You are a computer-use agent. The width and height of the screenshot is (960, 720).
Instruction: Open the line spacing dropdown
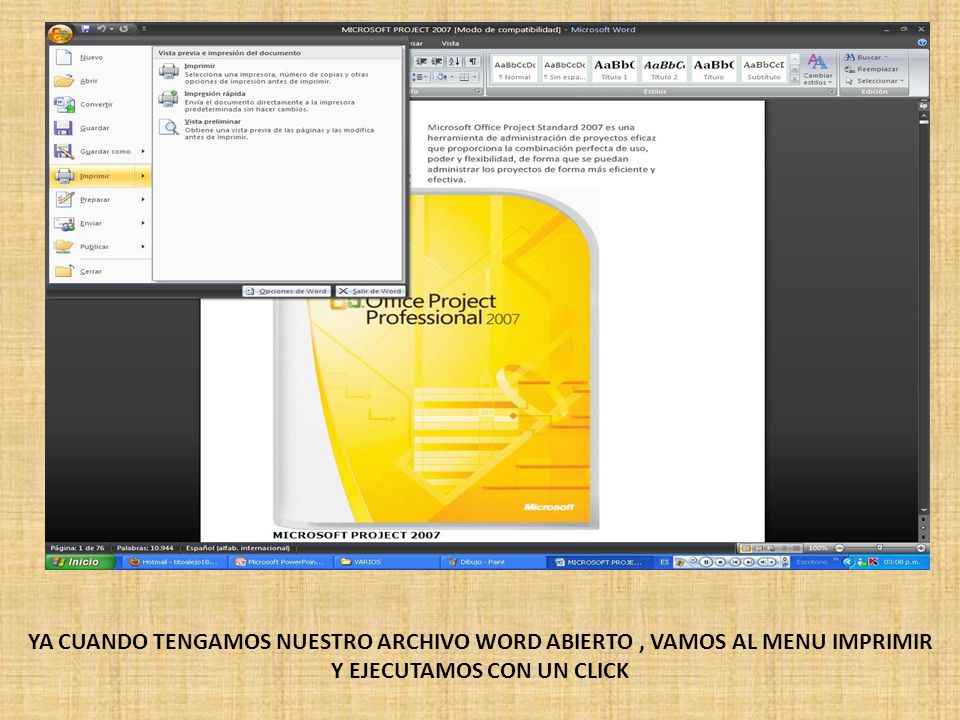421,77
